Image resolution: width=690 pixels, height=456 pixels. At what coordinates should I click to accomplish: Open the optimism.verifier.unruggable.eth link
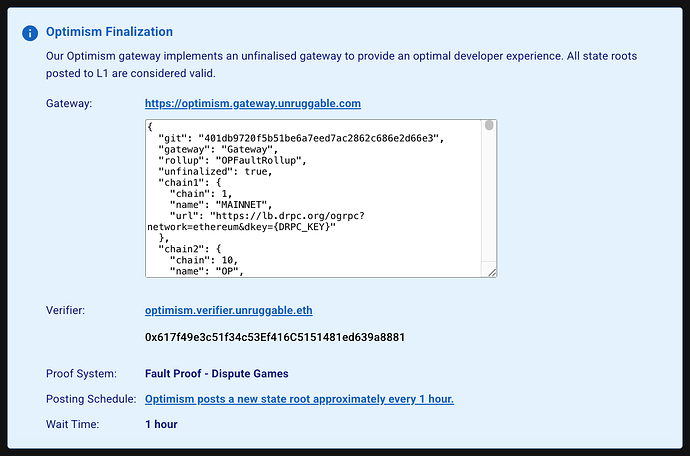(x=228, y=310)
